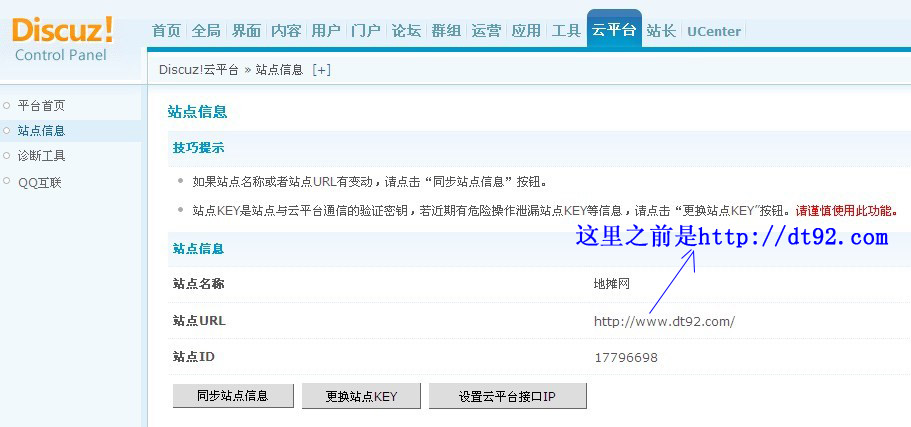Open 诊断工具 in the sidebar
911x427 pixels.
click(41, 156)
